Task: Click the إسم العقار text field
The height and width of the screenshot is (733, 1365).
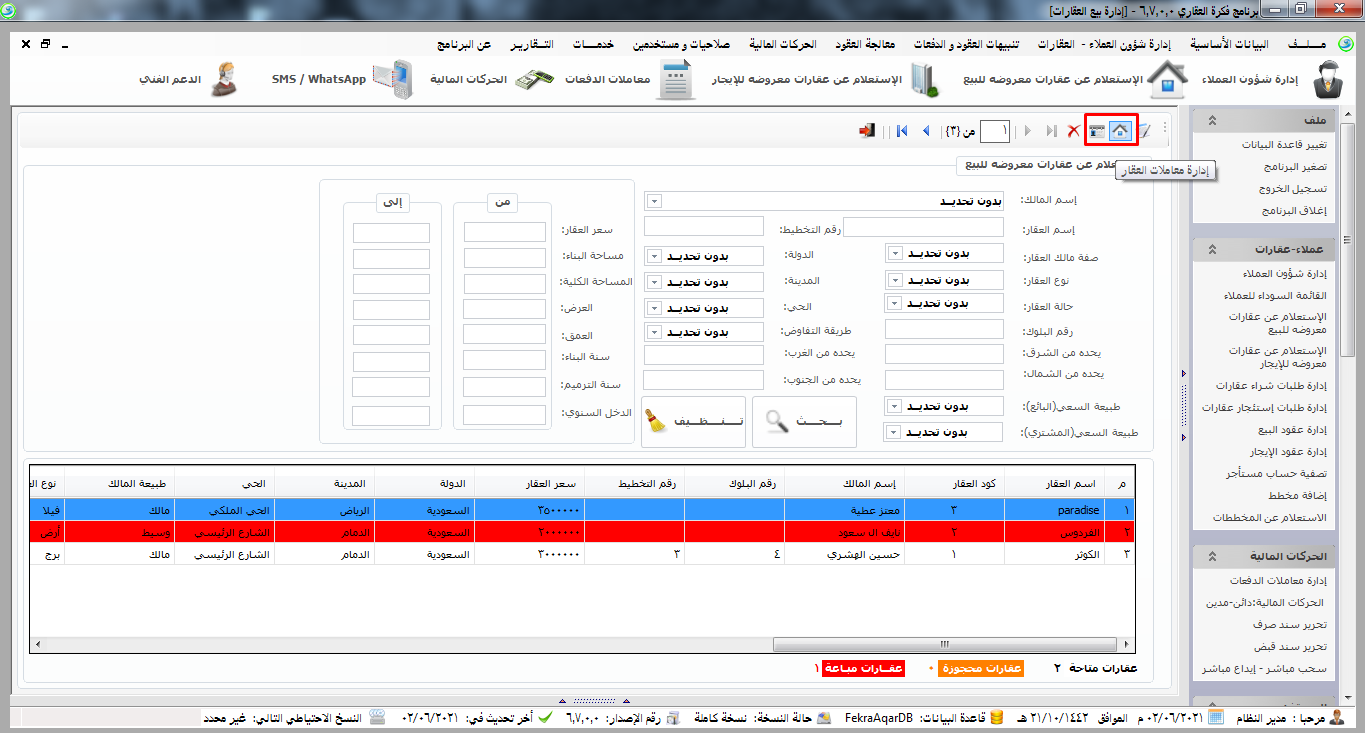Action: (x=924, y=228)
